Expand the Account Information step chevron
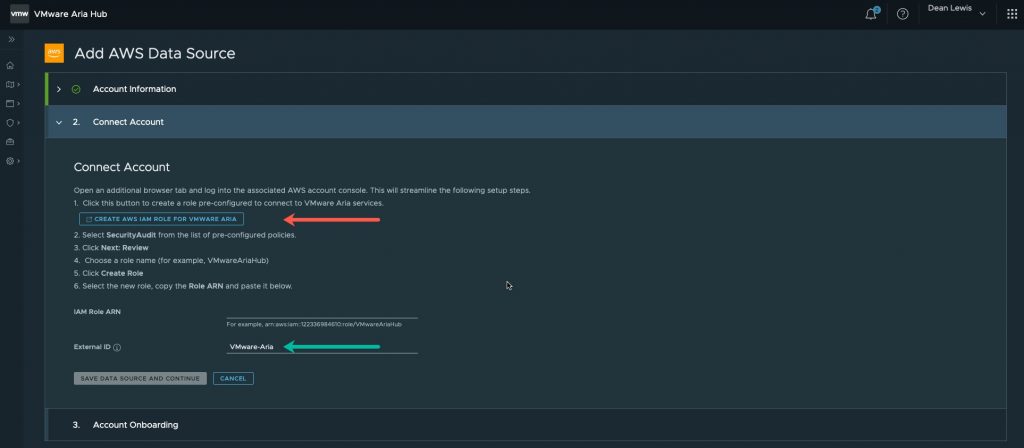The width and height of the screenshot is (1024, 448). tap(59, 89)
